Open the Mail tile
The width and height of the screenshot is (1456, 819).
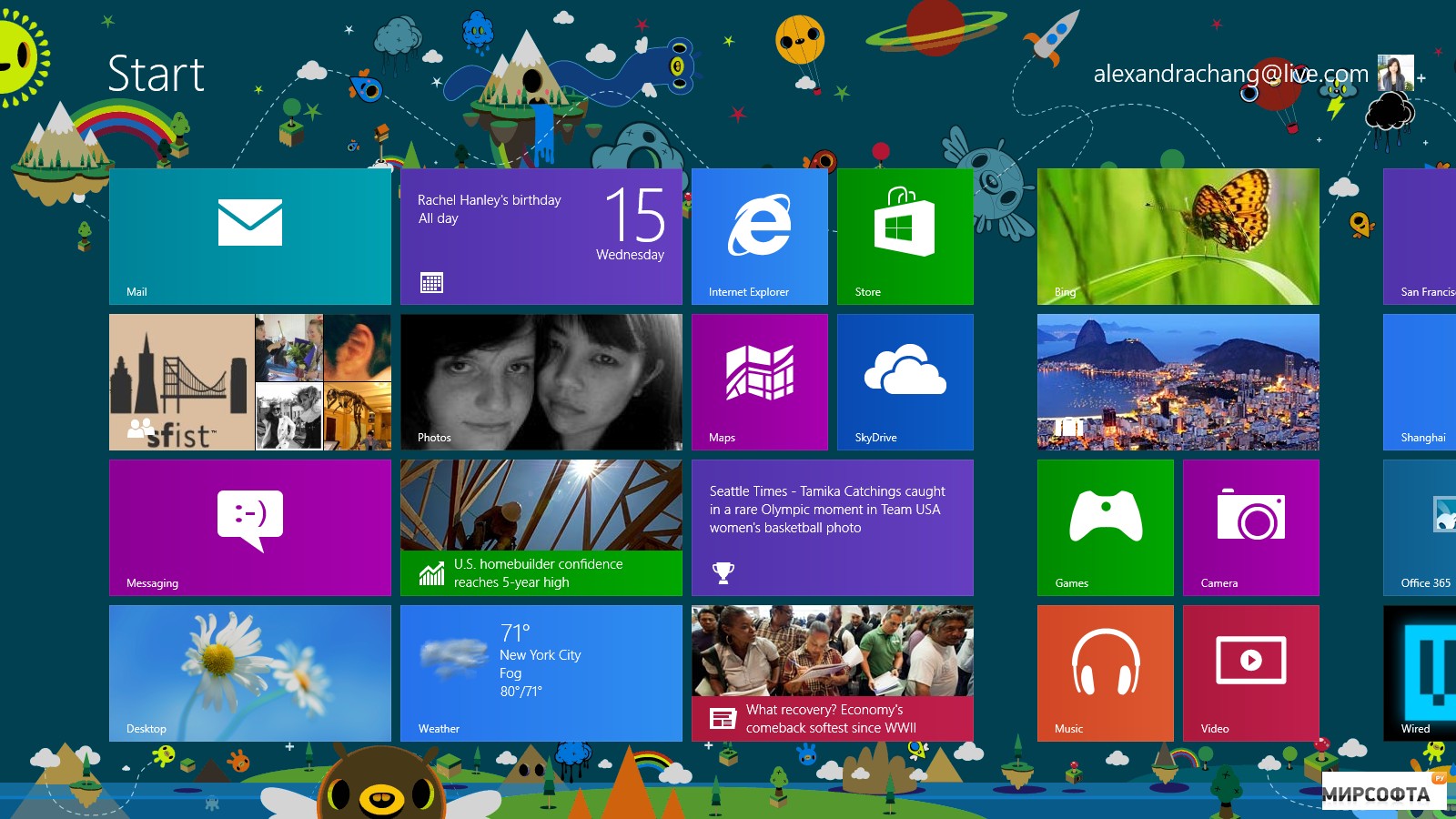(x=250, y=237)
